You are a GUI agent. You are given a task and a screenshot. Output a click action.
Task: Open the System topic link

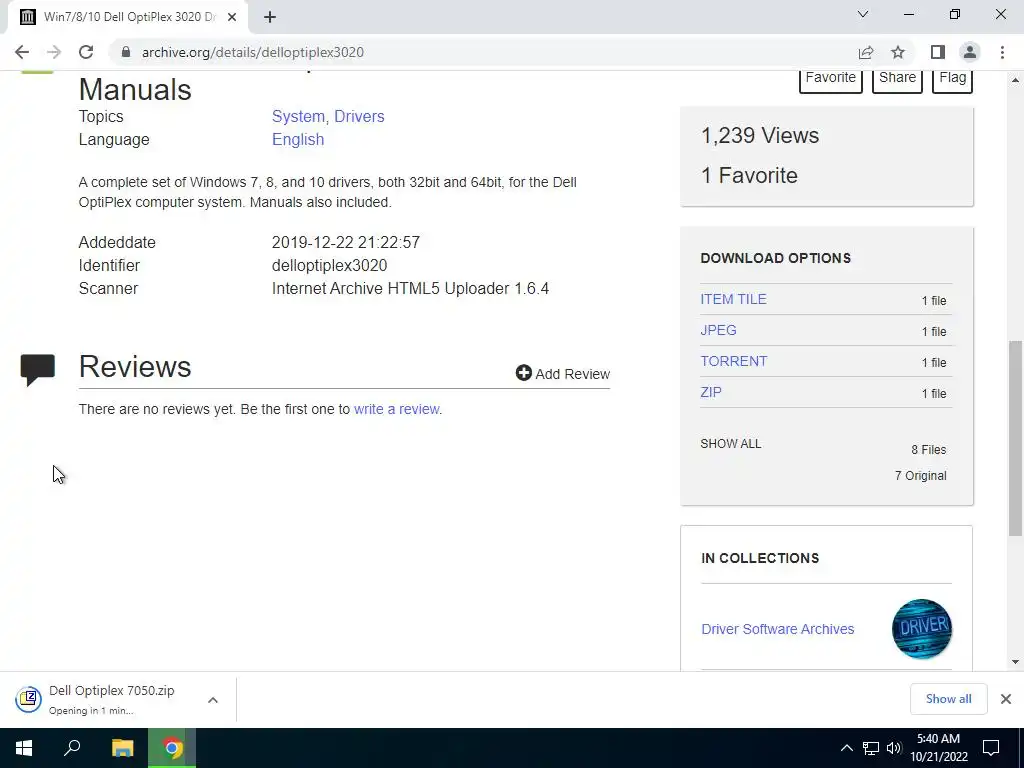[x=298, y=116]
